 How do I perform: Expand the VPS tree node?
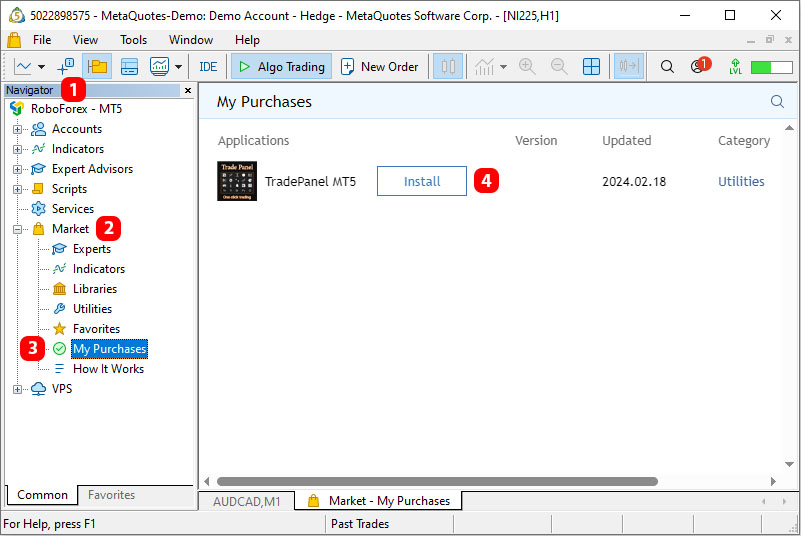17,389
